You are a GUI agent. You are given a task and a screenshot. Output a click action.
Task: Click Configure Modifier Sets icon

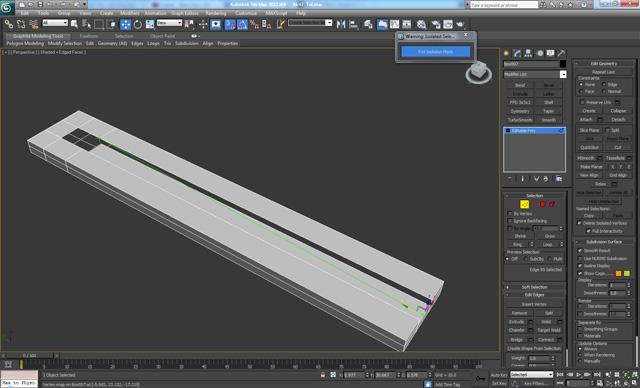(559, 179)
